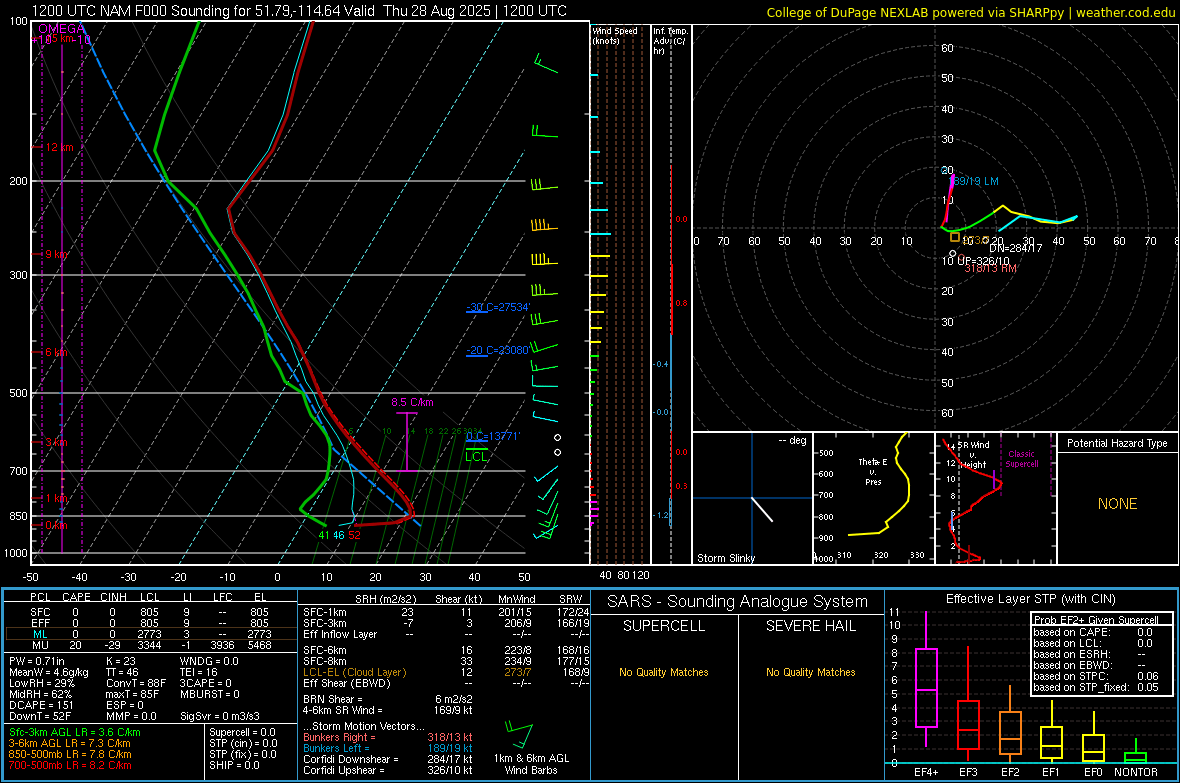Click the magenta 'OMEGA' label
This screenshot has height=783, width=1180.
[x=62, y=29]
